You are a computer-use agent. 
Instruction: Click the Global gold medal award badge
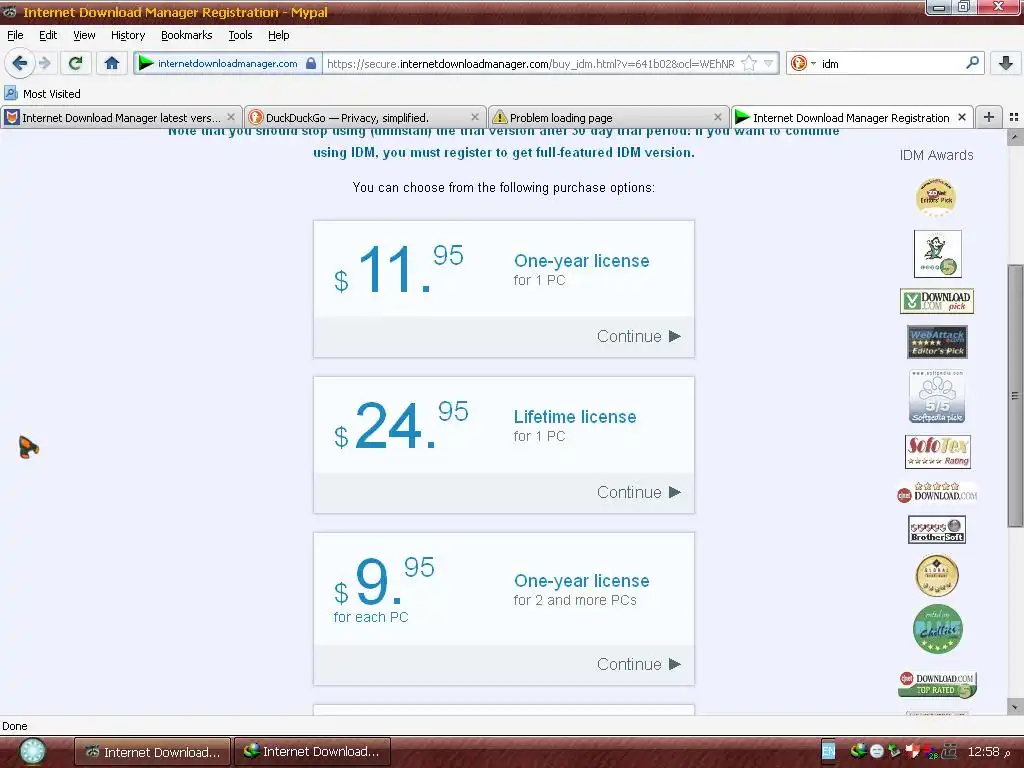(936, 576)
